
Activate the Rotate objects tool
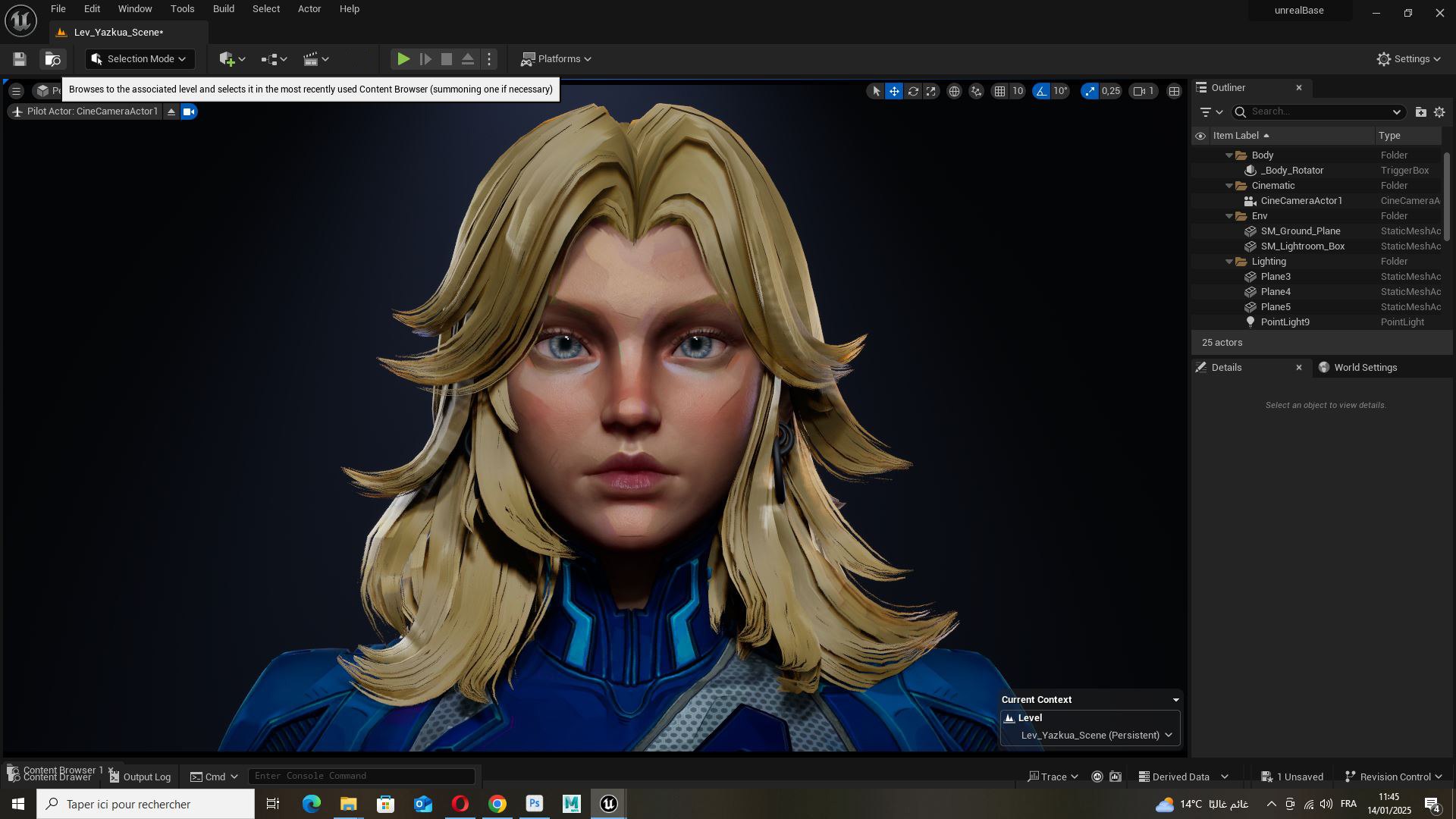pos(913,91)
